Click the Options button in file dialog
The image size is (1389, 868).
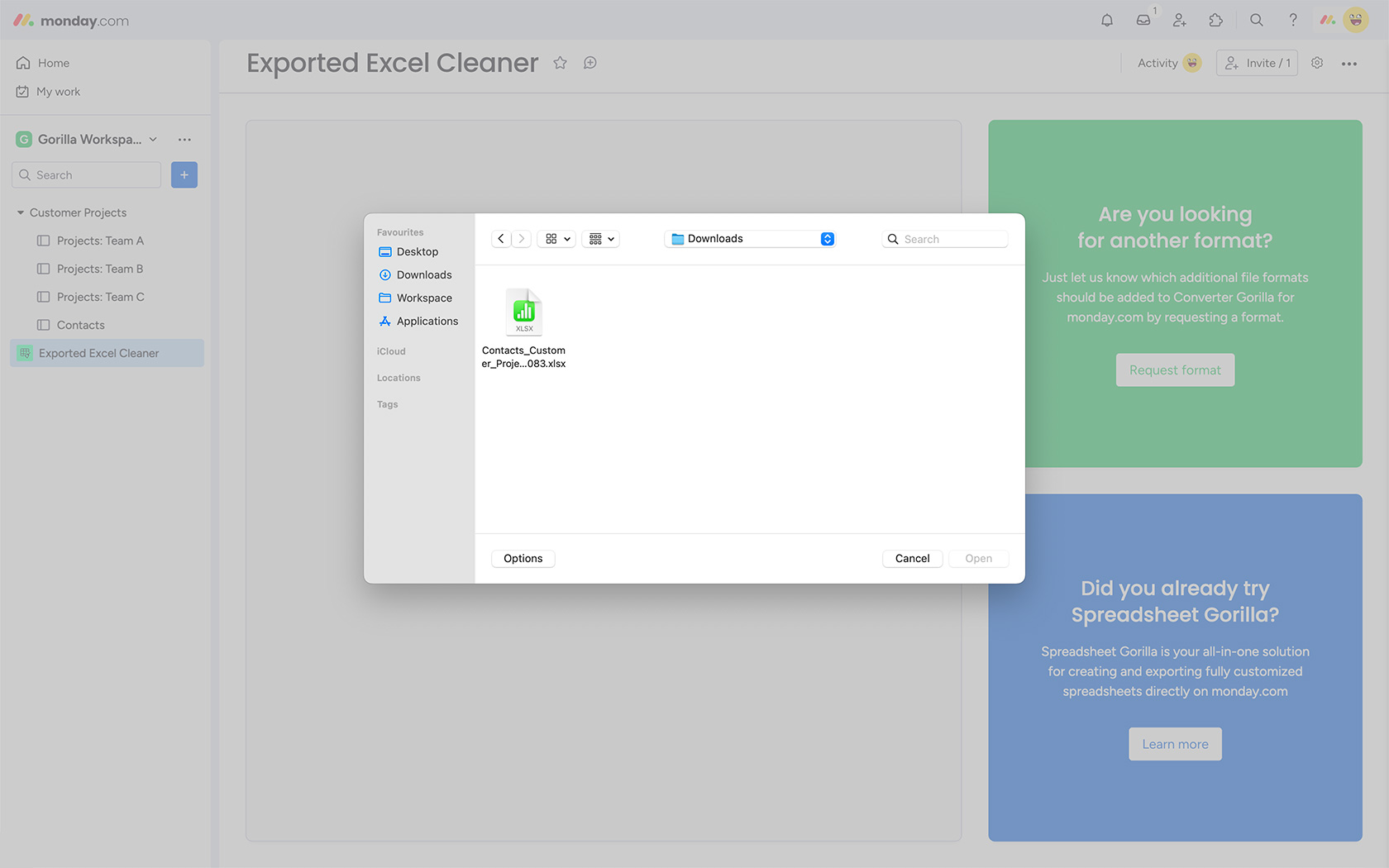tap(523, 559)
